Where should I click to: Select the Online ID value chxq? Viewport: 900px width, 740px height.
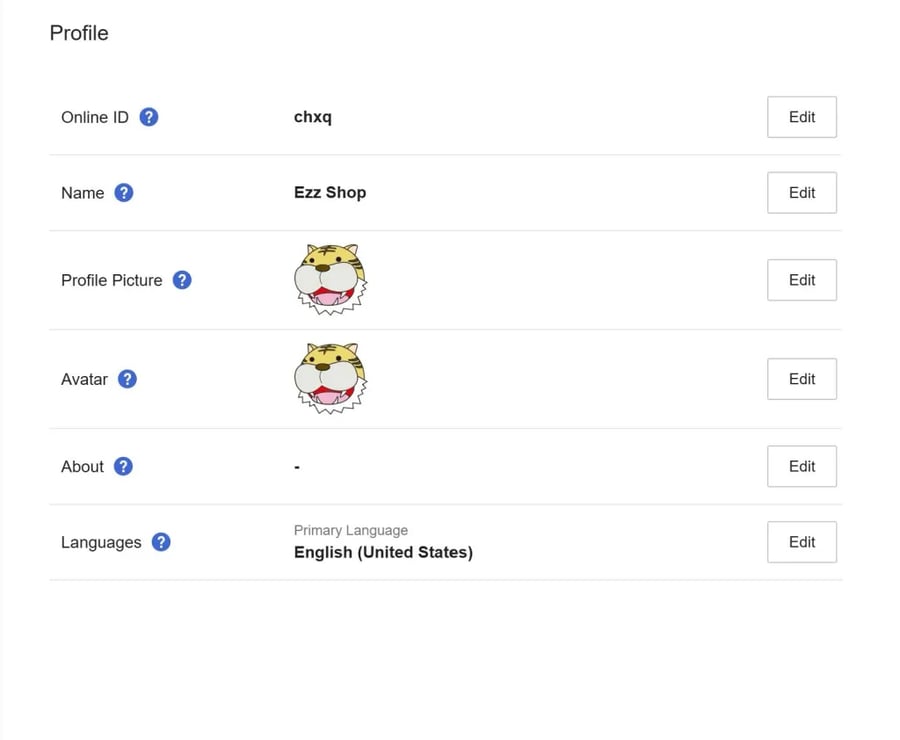(x=313, y=117)
